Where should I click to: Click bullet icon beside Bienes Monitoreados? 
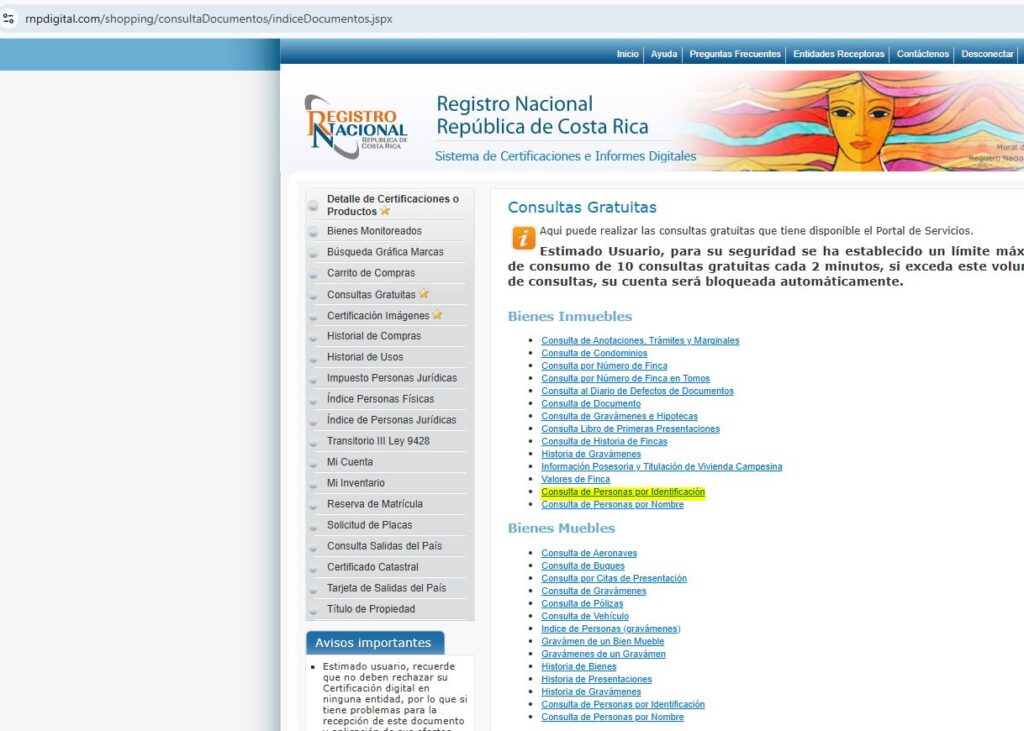point(313,231)
